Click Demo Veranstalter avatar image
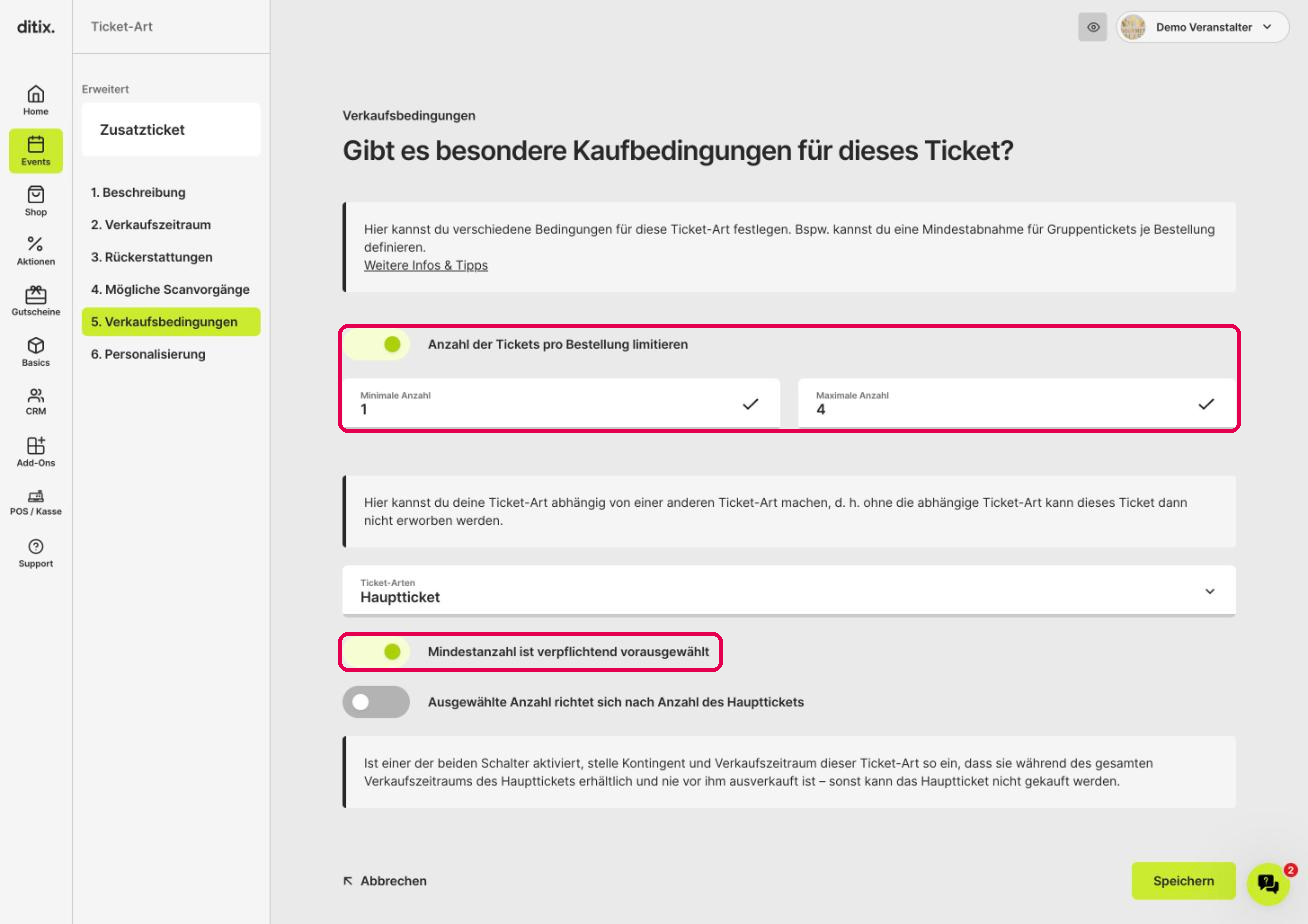1308x924 pixels. tap(1133, 27)
